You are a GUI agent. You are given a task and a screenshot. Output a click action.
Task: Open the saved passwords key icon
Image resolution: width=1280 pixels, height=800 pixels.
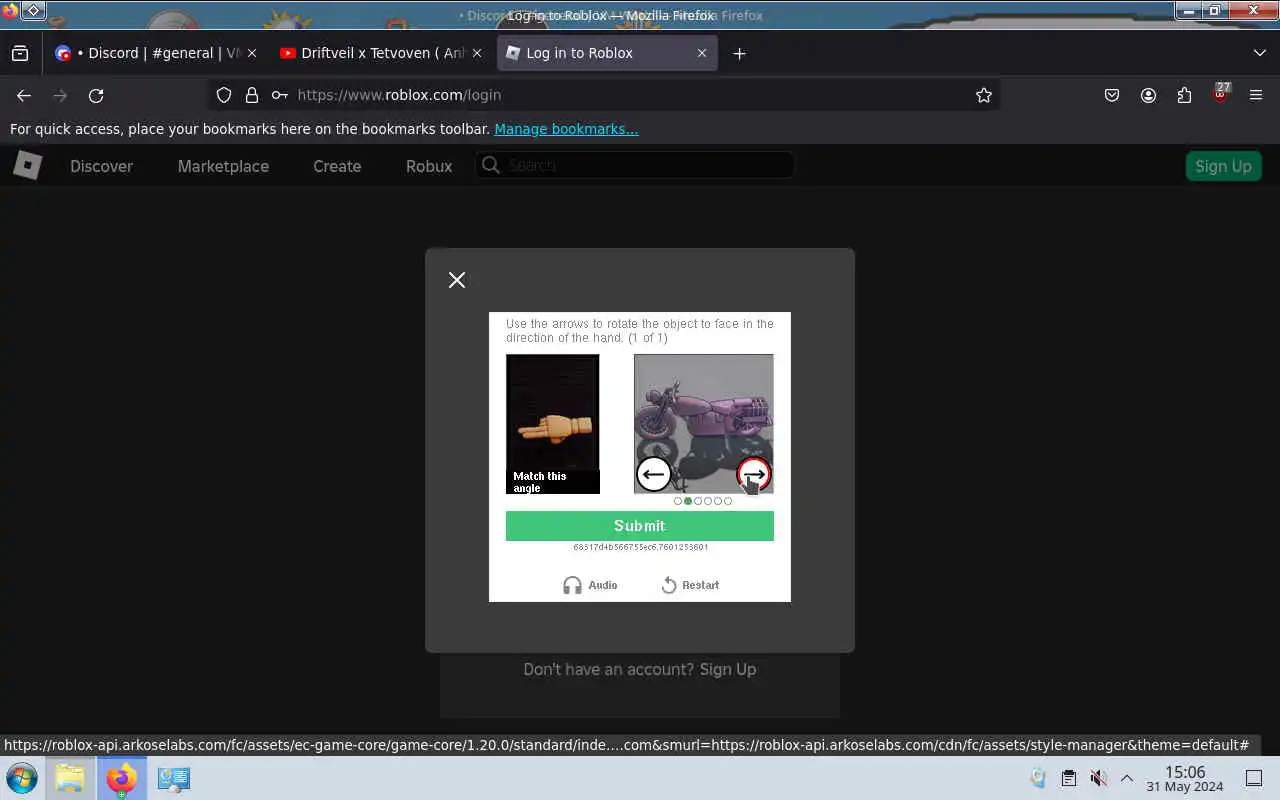point(280,95)
